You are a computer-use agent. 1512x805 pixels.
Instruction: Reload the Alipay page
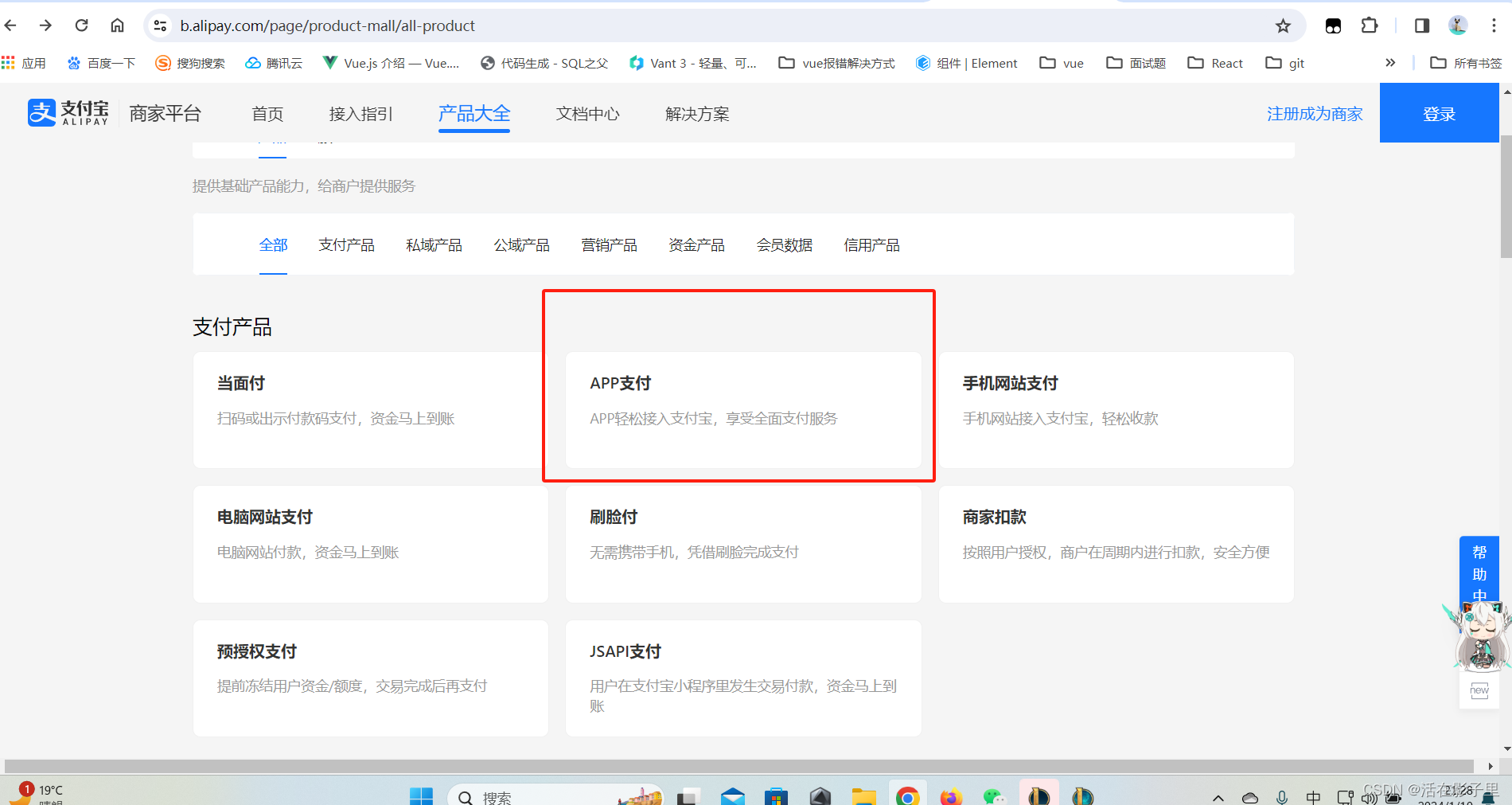(x=81, y=25)
